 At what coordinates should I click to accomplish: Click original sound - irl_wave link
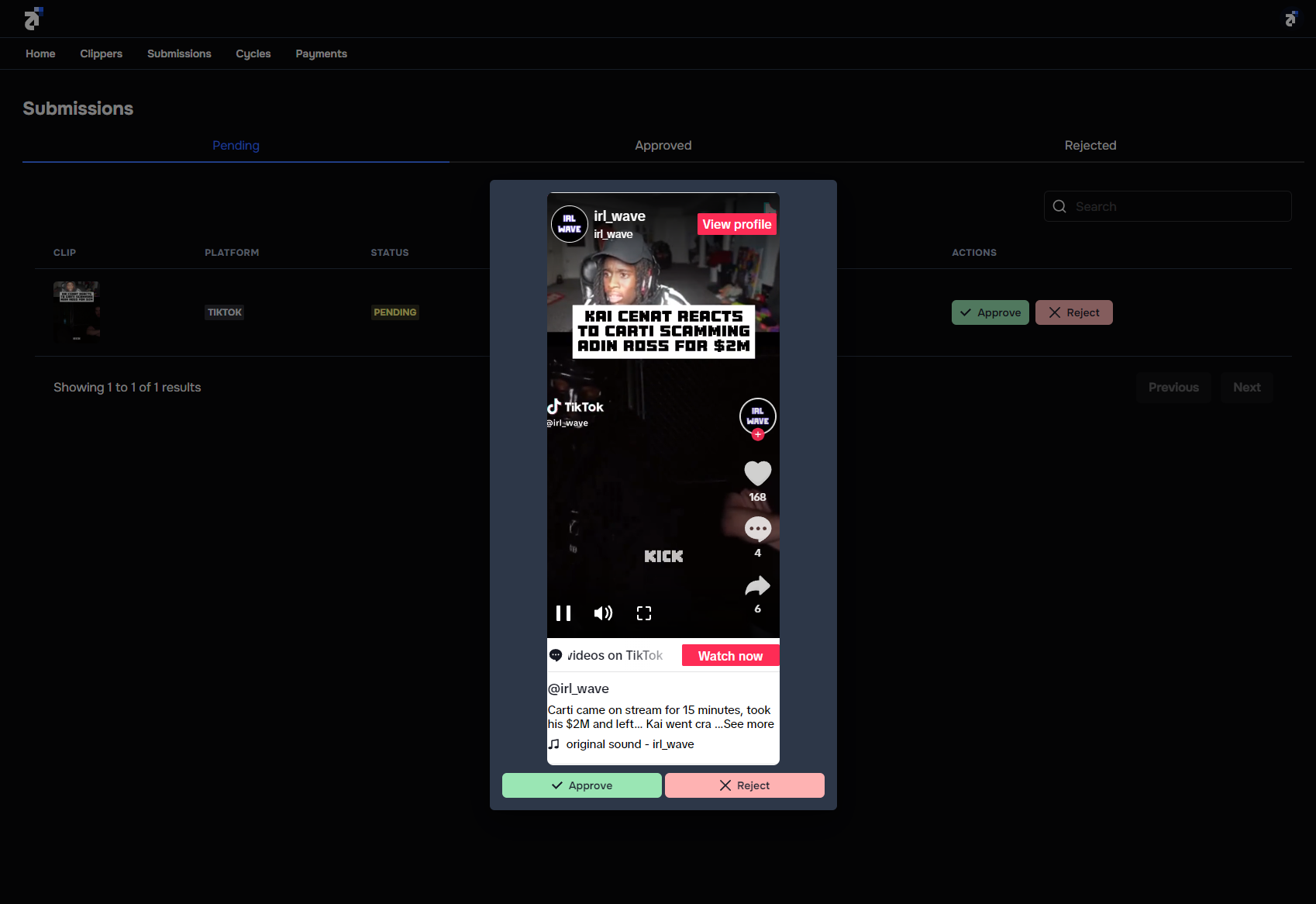click(x=630, y=744)
